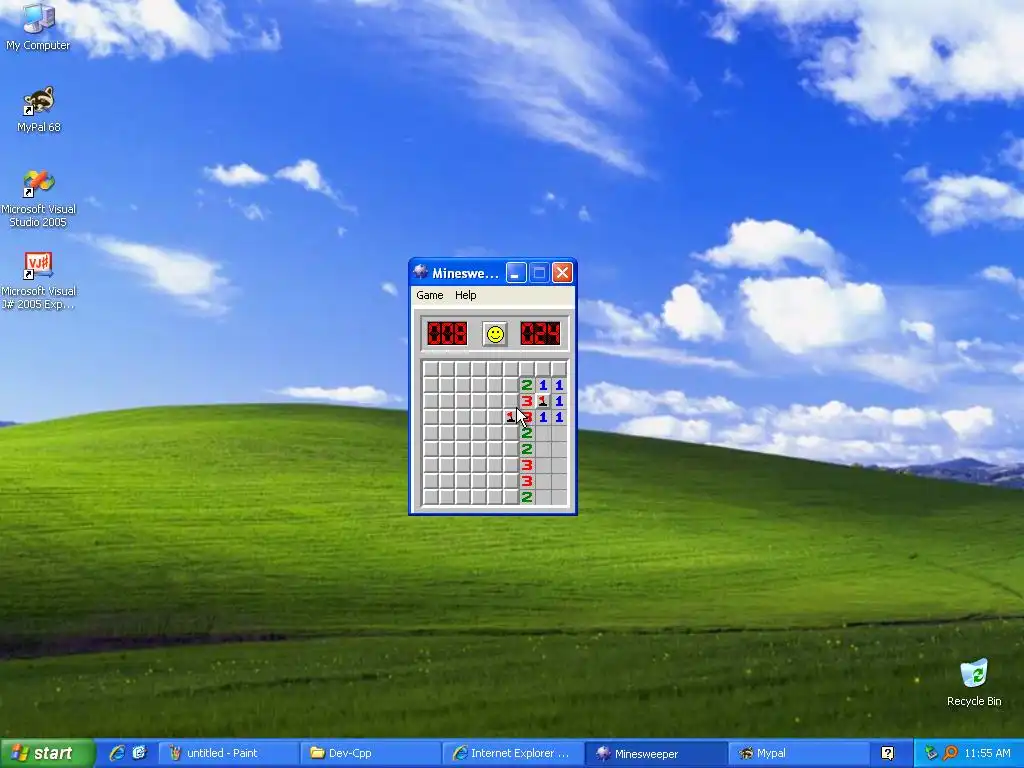Switch to the untitled - Paint taskbar button
Viewport: 1024px width, 768px height.
229,753
